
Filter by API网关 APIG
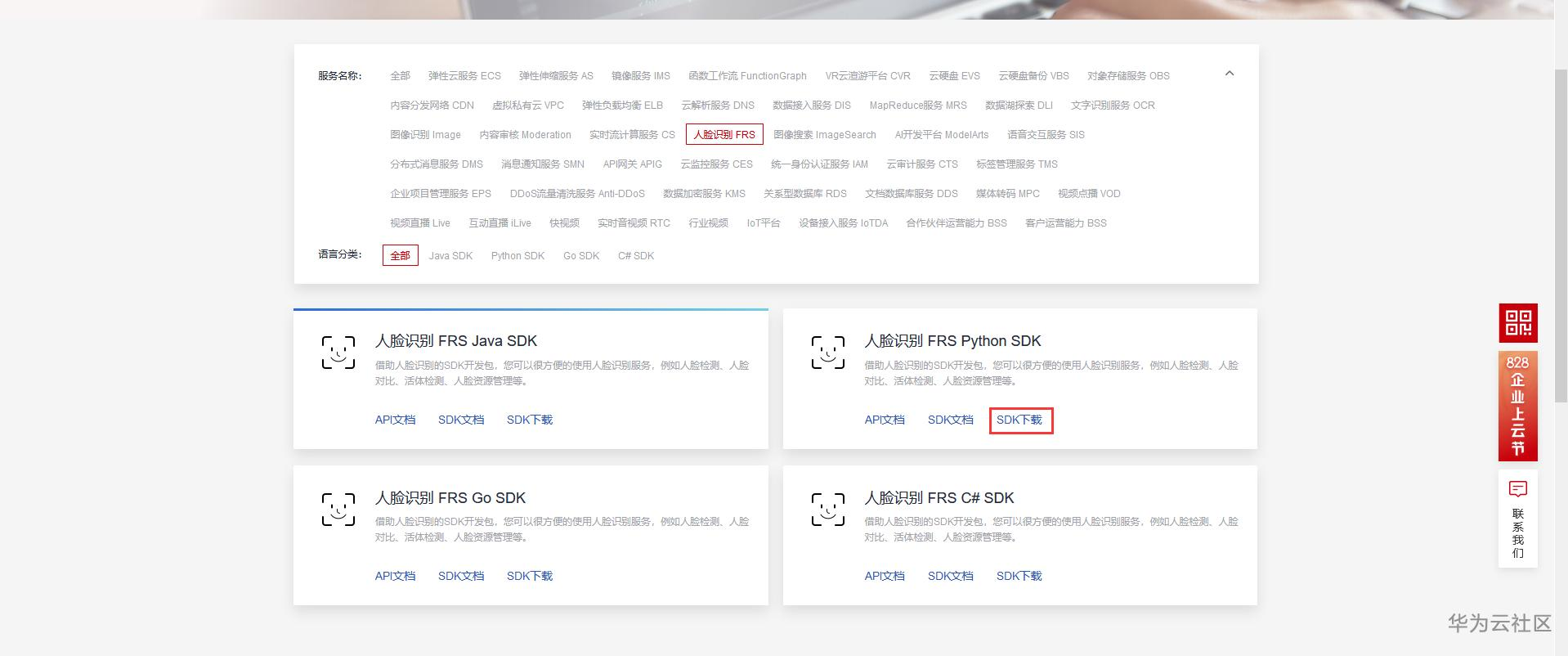(x=633, y=164)
